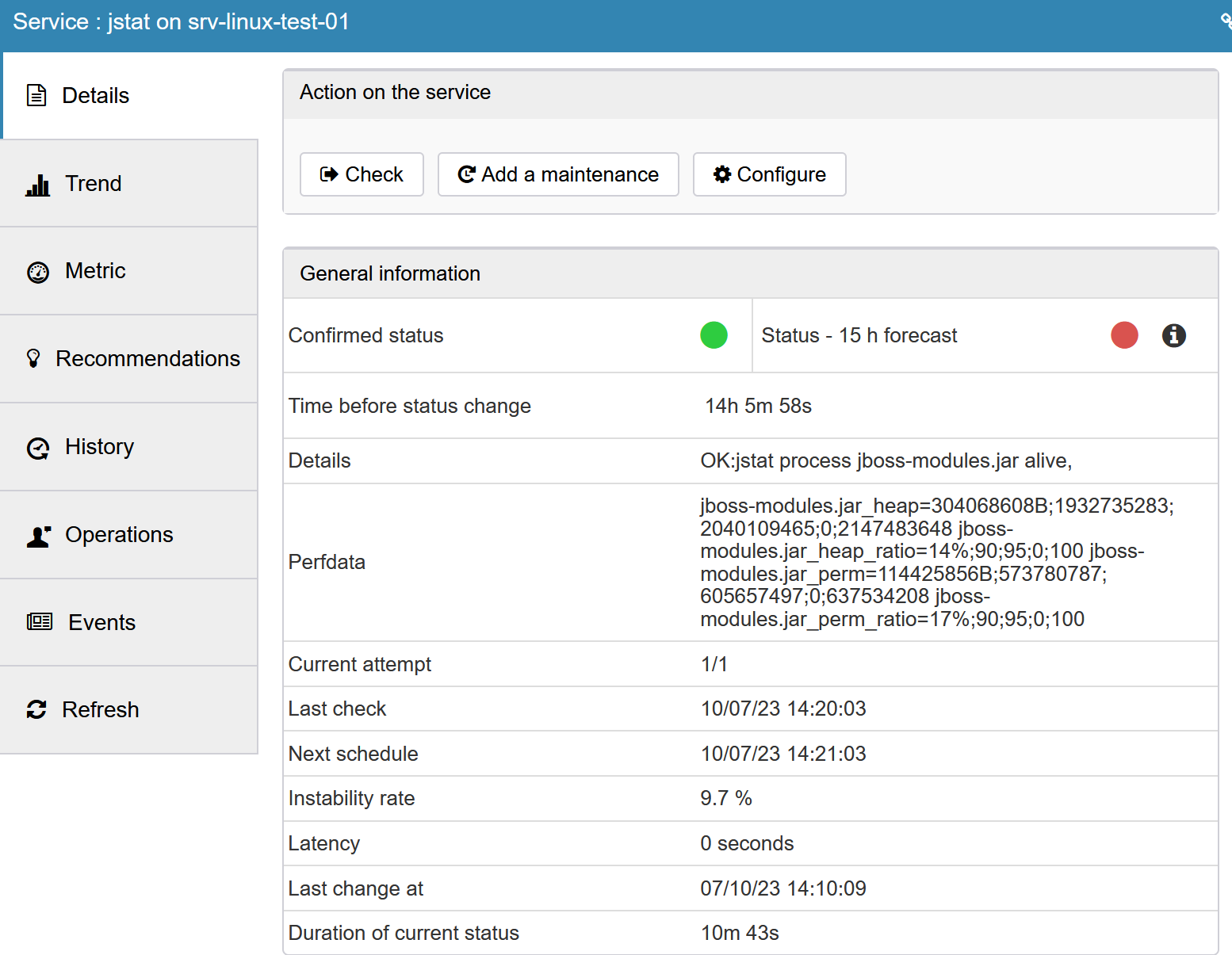Image resolution: width=1232 pixels, height=955 pixels.
Task: Click the History clock icon
Action: point(38,448)
